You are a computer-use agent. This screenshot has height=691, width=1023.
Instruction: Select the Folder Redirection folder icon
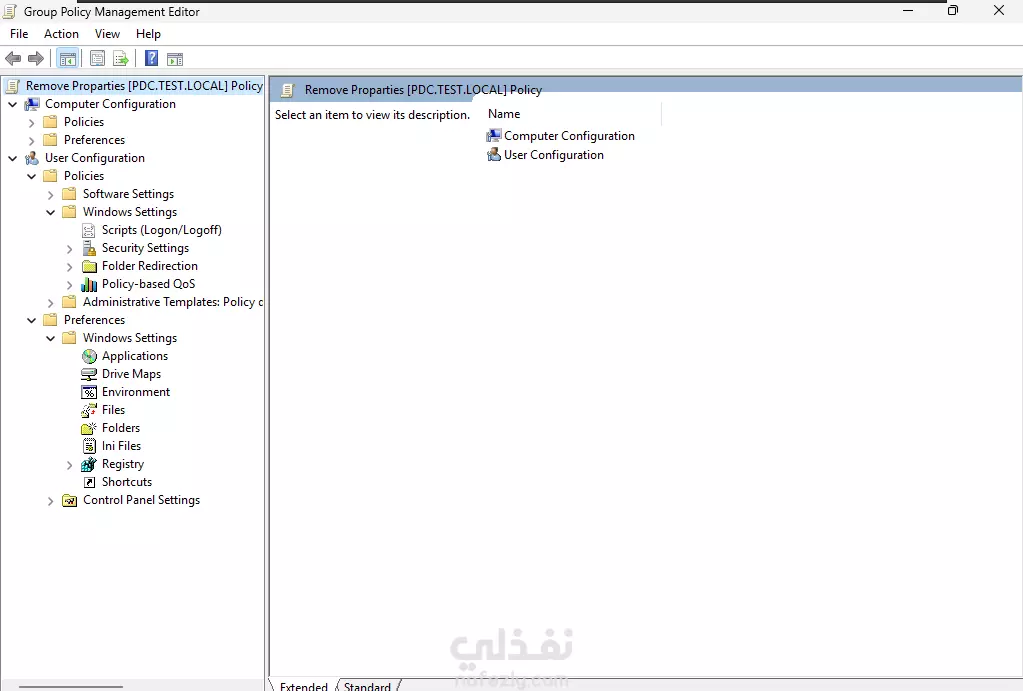pyautogui.click(x=89, y=266)
